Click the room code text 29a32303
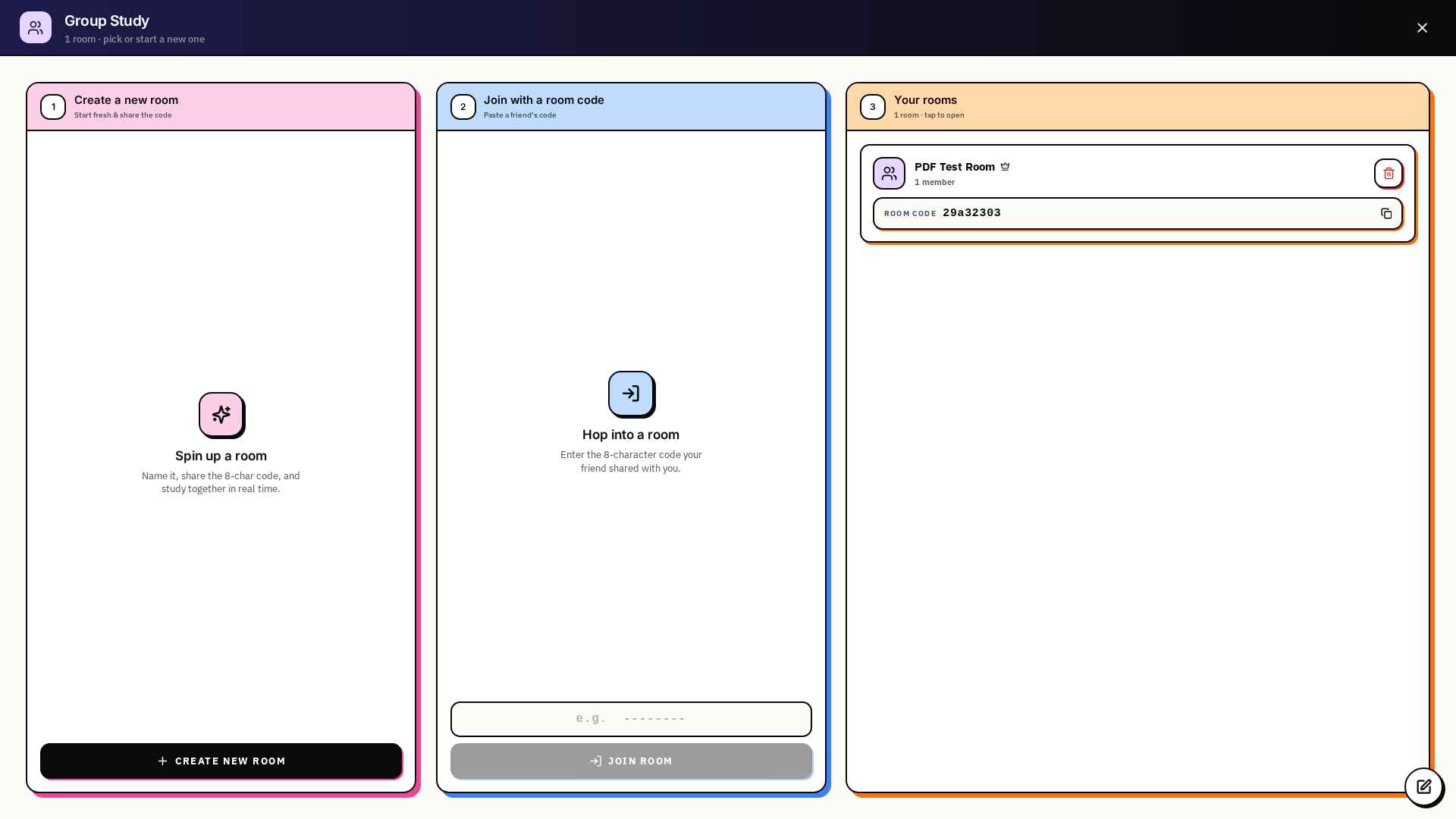The width and height of the screenshot is (1456, 819). coord(971,213)
